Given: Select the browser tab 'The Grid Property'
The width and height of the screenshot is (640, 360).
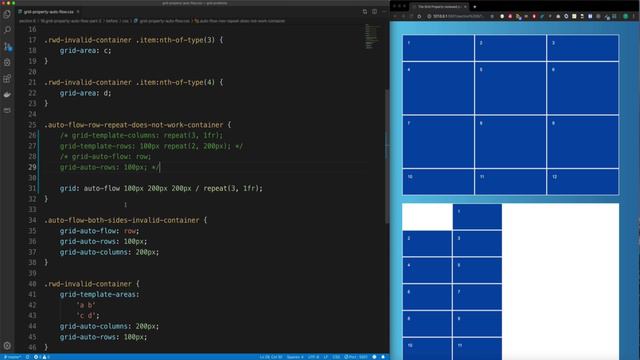Looking at the screenshot, I should click(439, 7).
